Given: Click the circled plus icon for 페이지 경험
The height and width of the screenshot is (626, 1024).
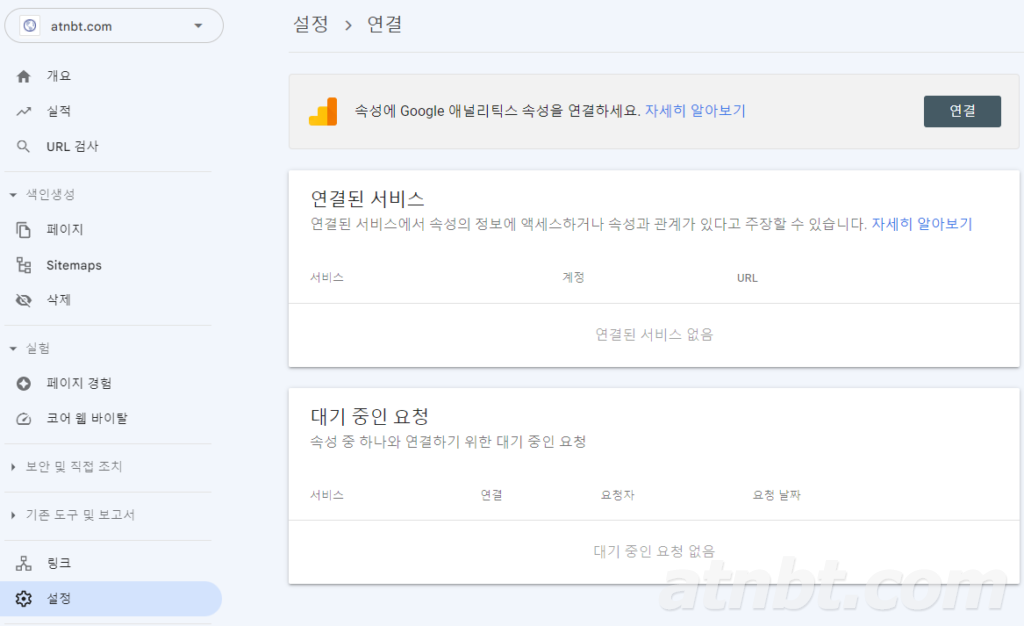Looking at the screenshot, I should tap(24, 383).
